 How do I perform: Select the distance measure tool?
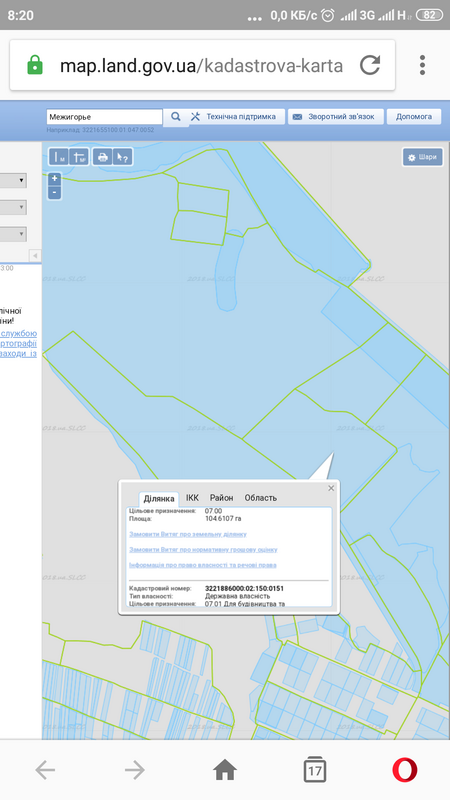pos(59,157)
